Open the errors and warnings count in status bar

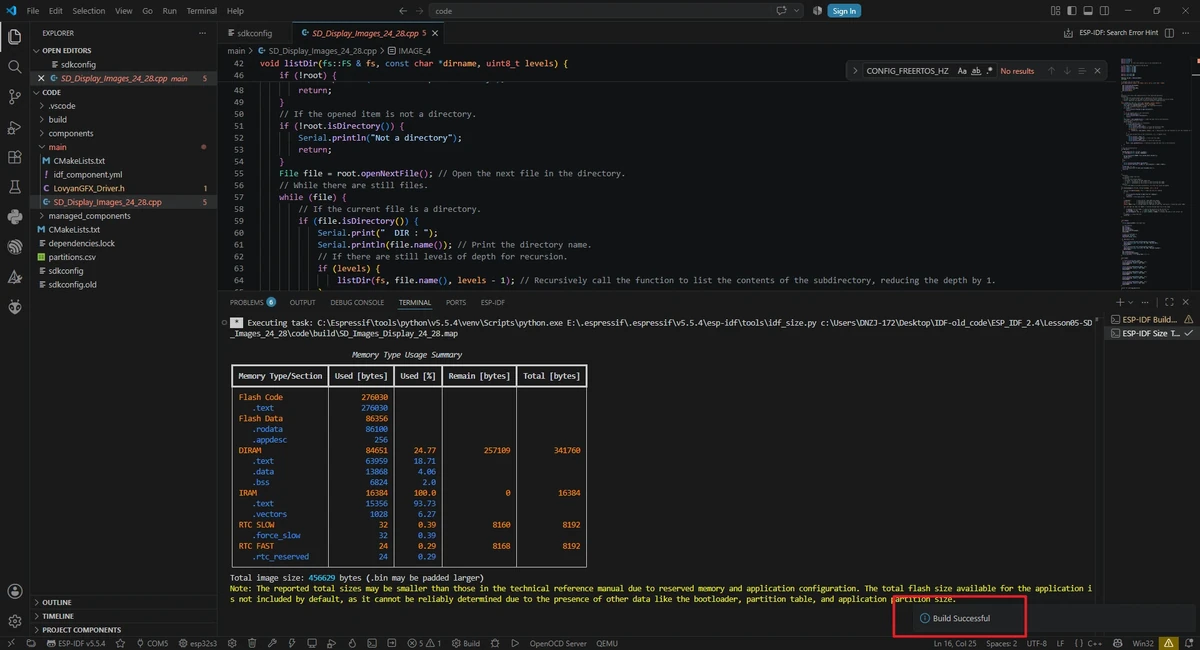(425, 643)
